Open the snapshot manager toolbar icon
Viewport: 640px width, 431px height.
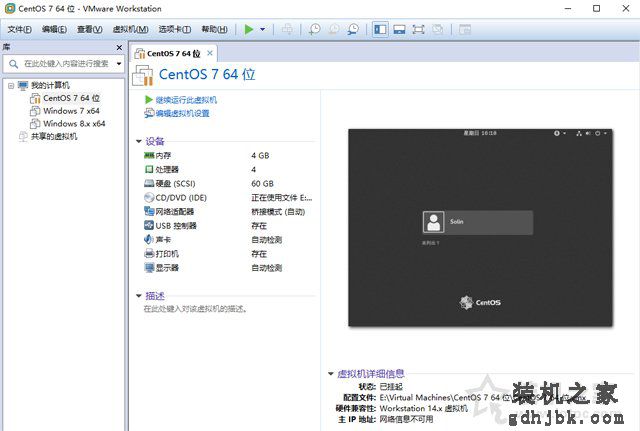pyautogui.click(x=353, y=29)
